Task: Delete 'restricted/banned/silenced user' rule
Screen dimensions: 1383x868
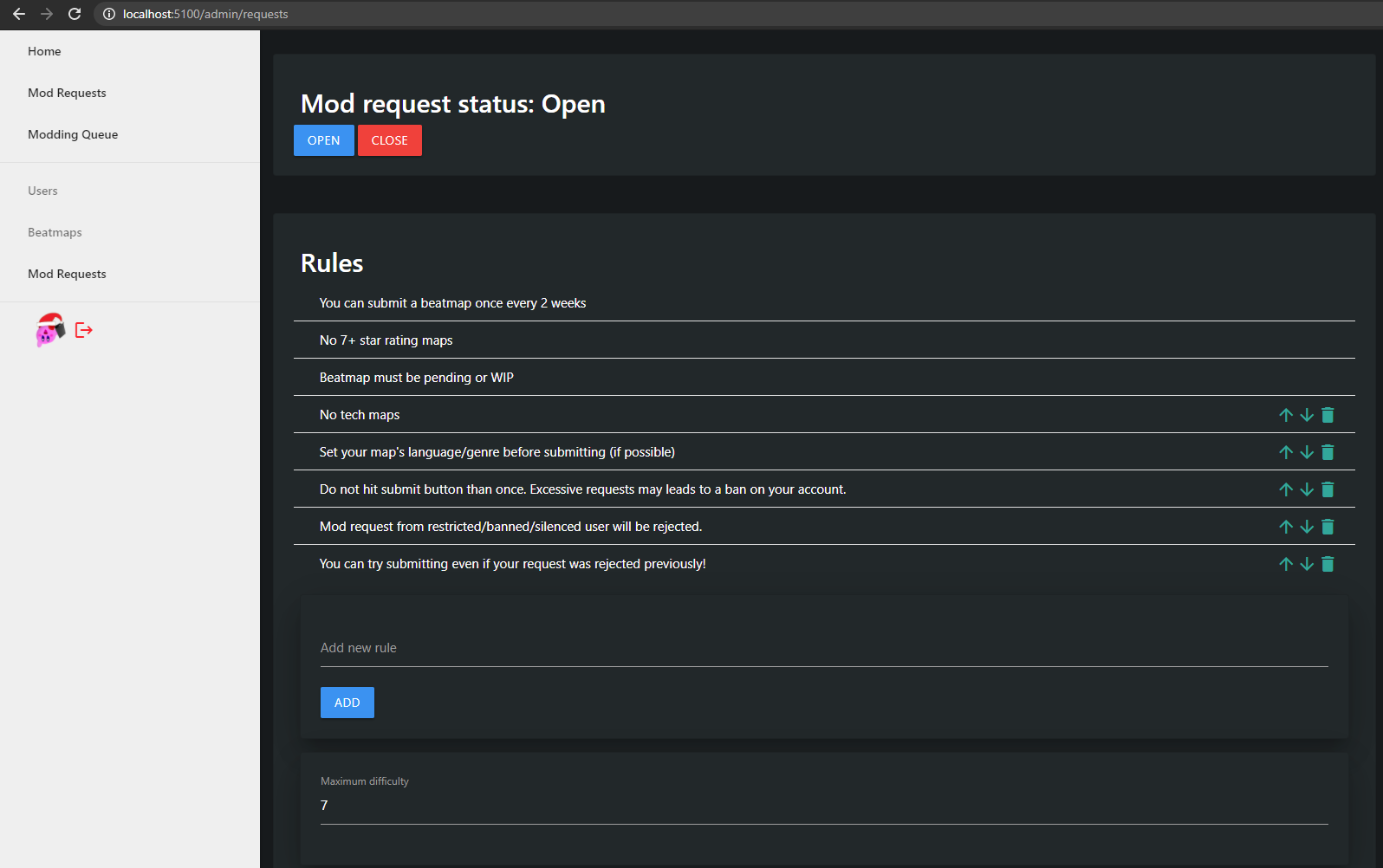Action: [1328, 527]
